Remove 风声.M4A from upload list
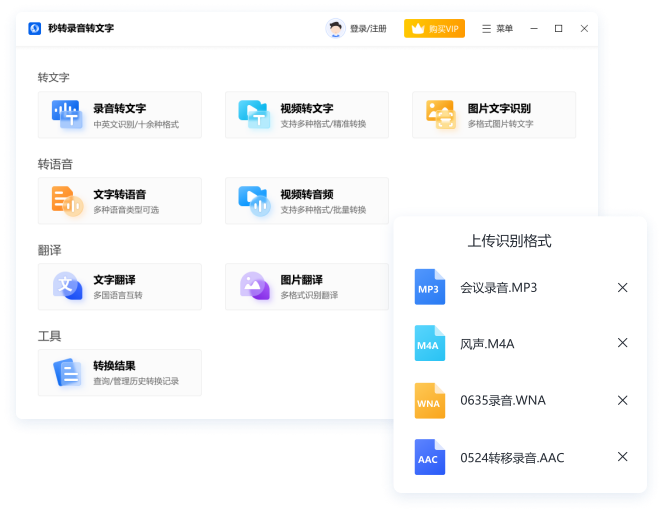Image resolution: width=663 pixels, height=513 pixels. click(622, 343)
